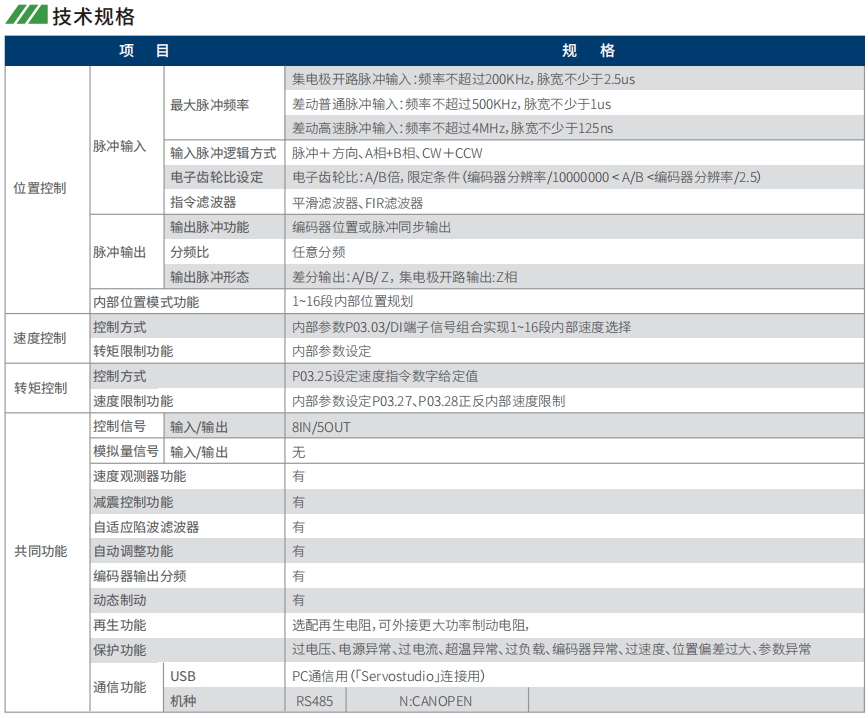Click the 技术规格 section heading
This screenshot has width=868, height=718.
click(93, 17)
